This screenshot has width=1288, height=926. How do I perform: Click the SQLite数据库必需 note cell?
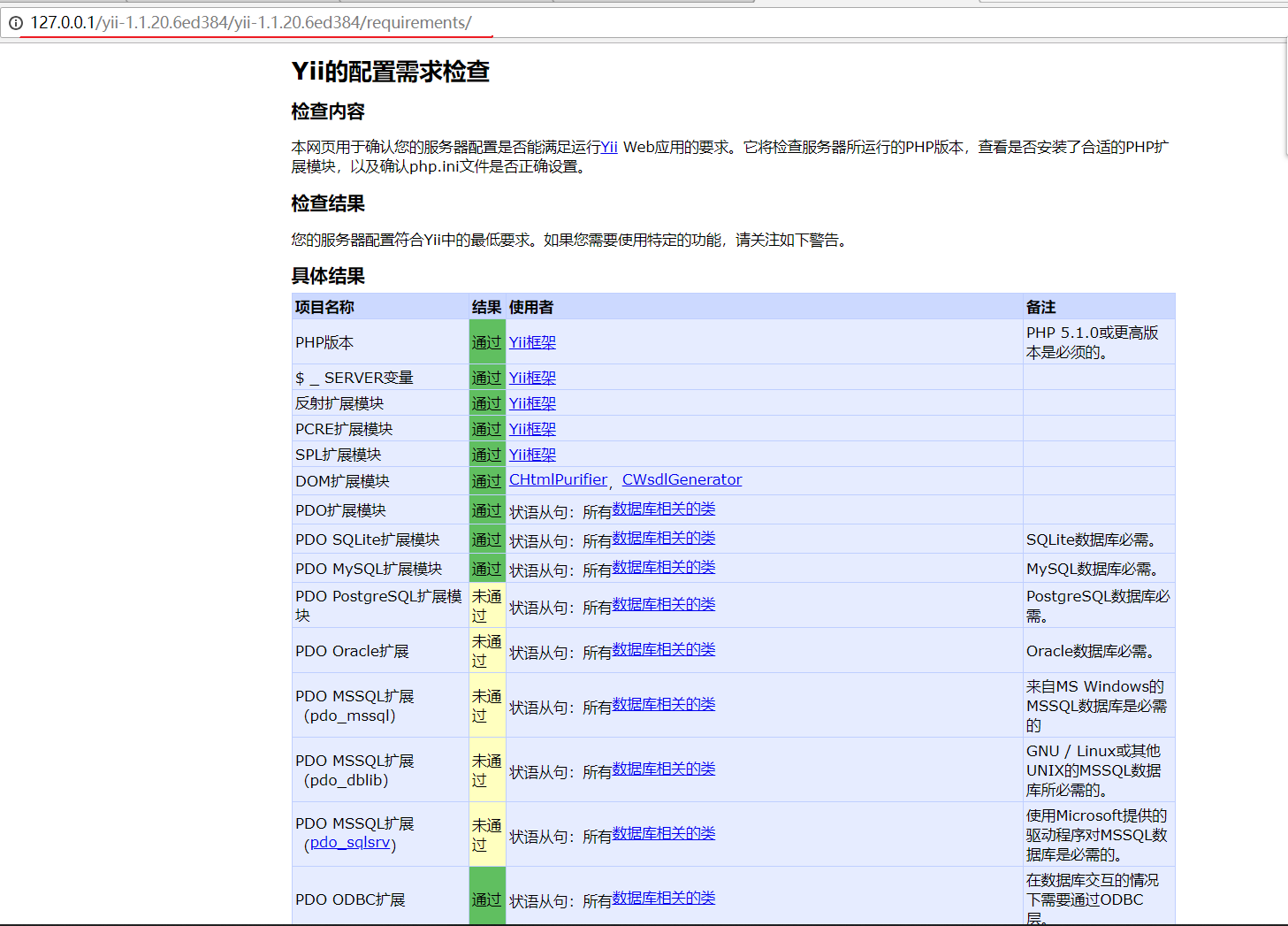[1099, 540]
